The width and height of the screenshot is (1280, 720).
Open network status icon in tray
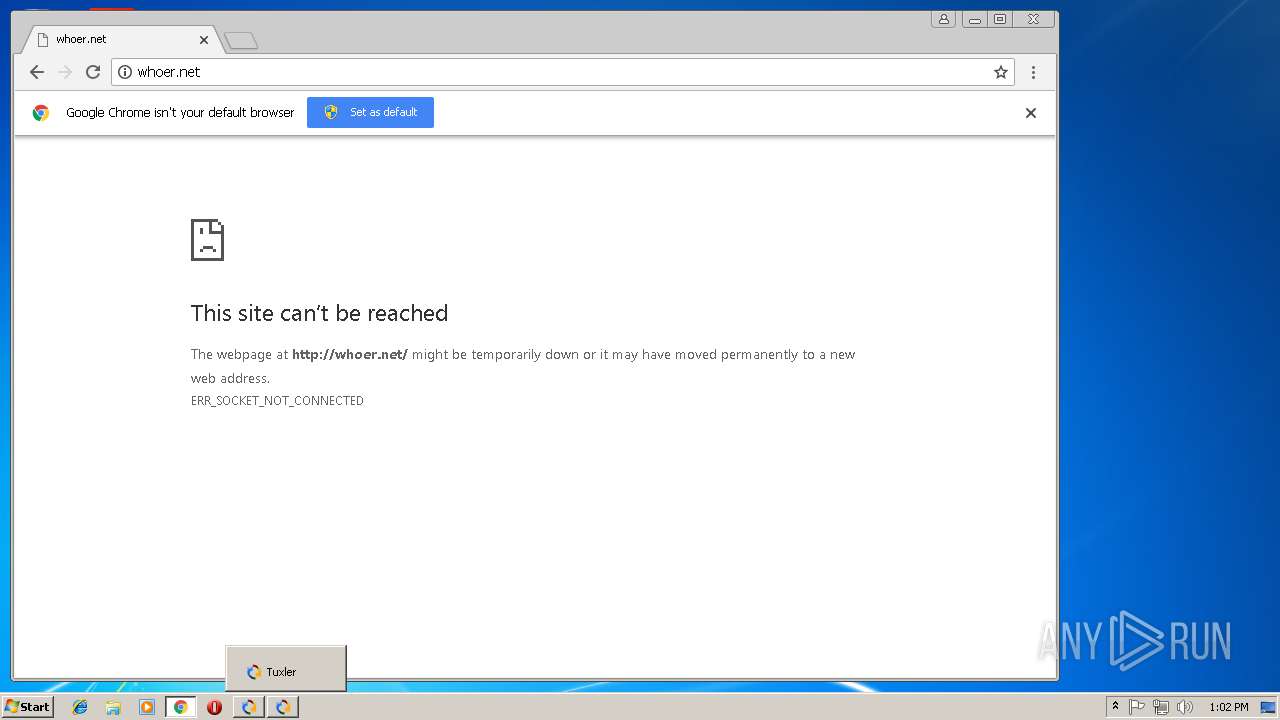point(1161,707)
